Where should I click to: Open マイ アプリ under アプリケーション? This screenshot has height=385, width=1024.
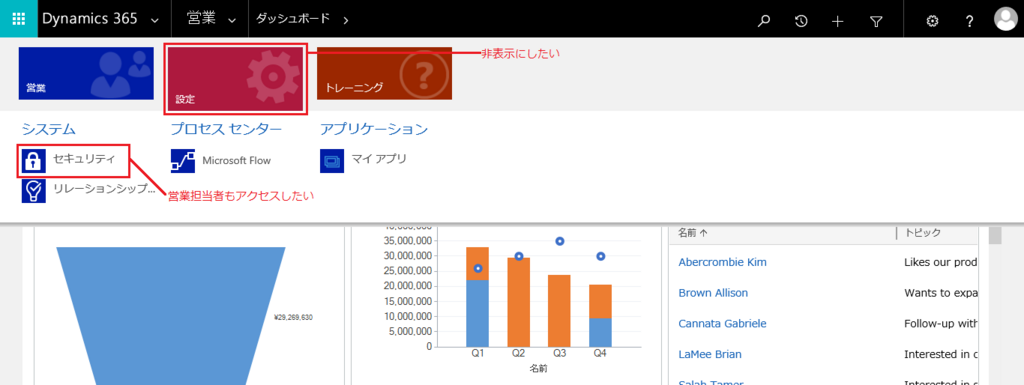364,160
